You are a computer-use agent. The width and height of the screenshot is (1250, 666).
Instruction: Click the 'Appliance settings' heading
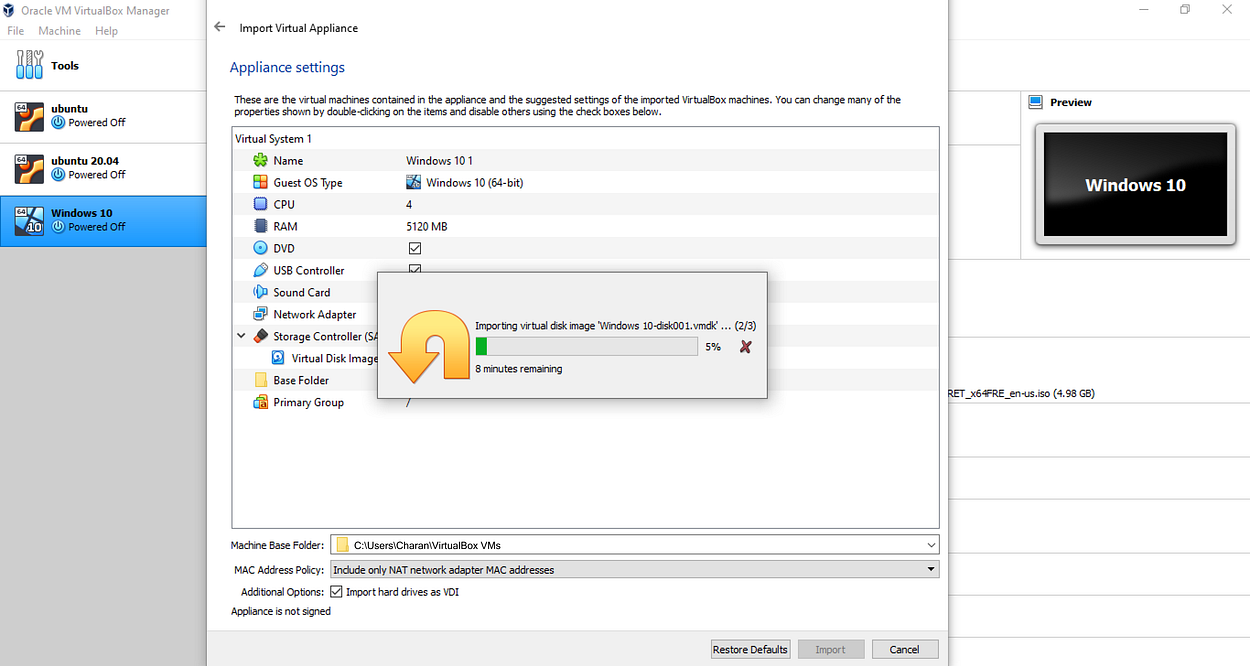(x=287, y=67)
